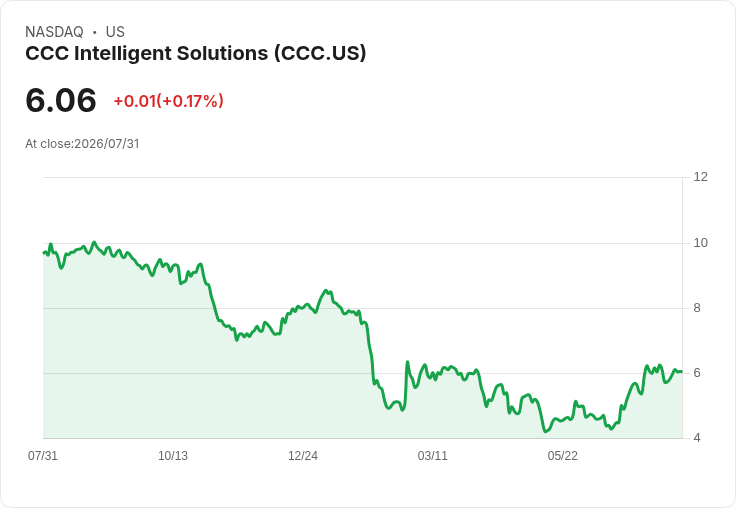
Task: Click the 4 y-axis value label
Action: [x=697, y=438]
